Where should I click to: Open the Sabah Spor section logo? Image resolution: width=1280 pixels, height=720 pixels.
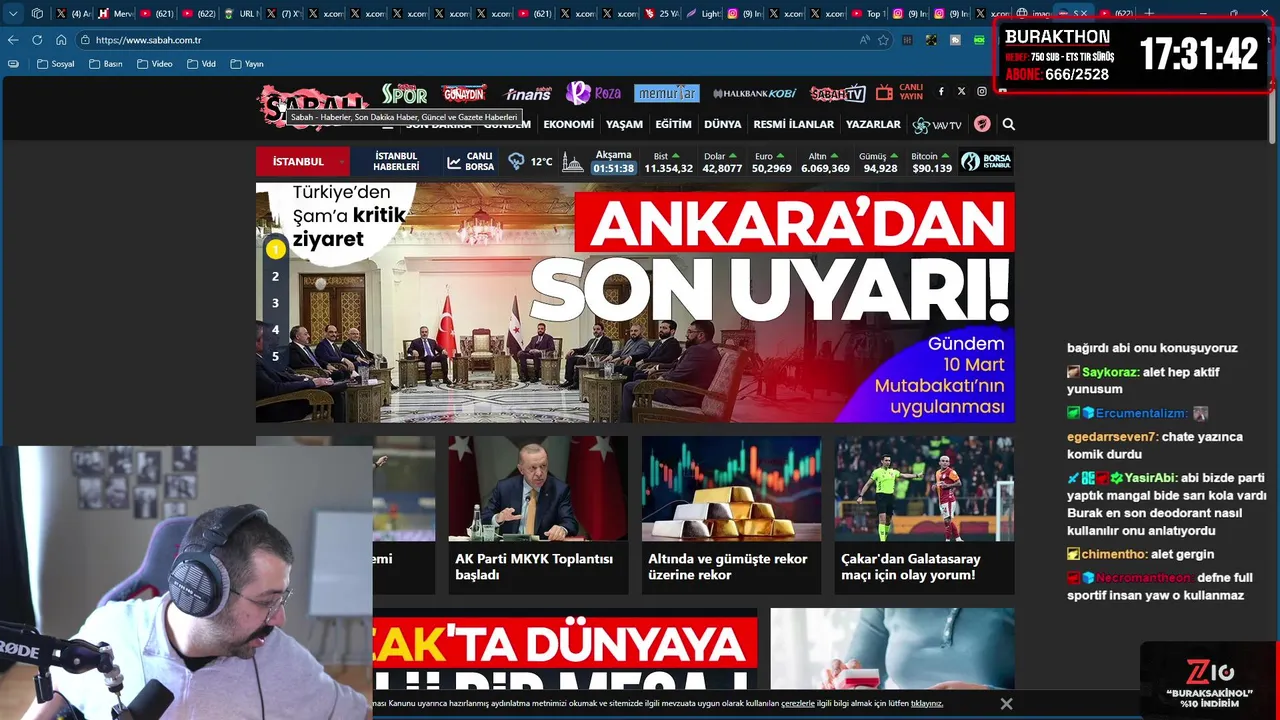(x=404, y=94)
